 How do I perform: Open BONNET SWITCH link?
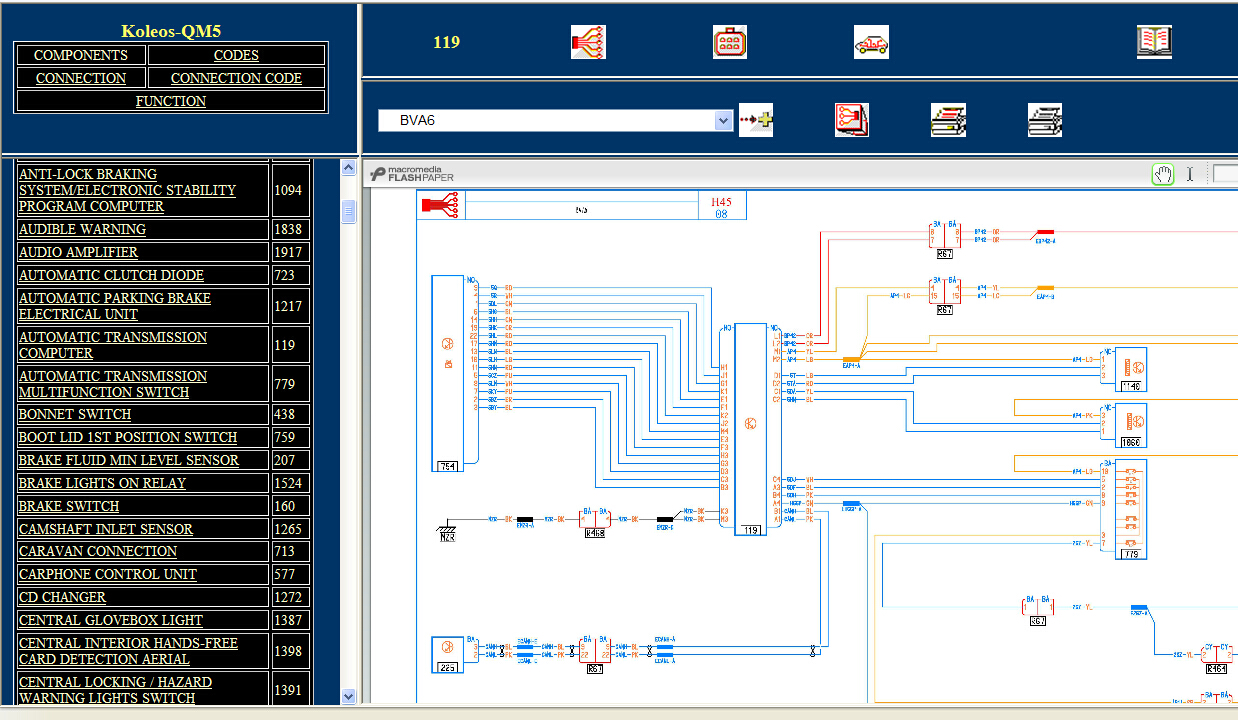point(75,414)
